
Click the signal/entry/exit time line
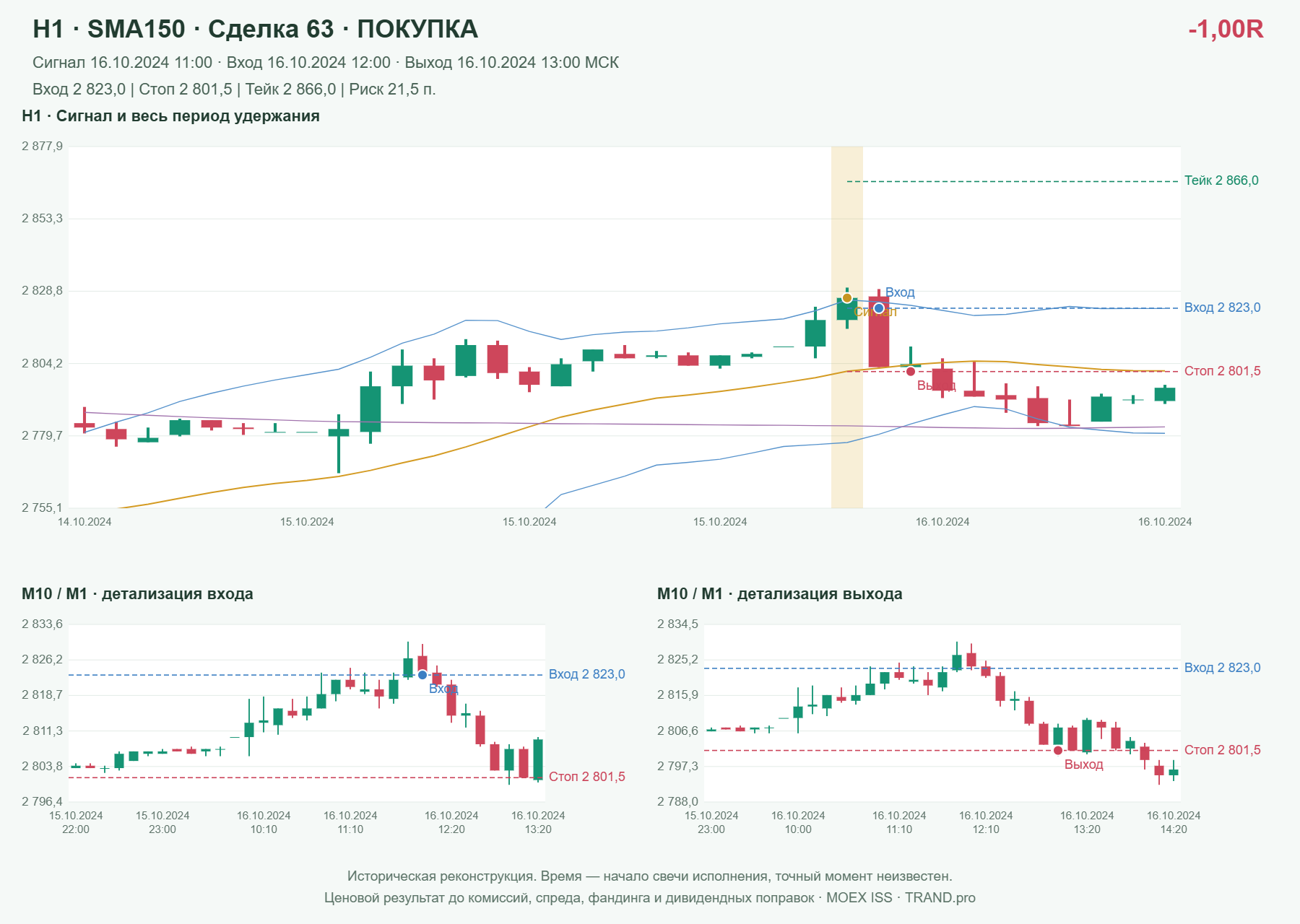pyautogui.click(x=326, y=63)
